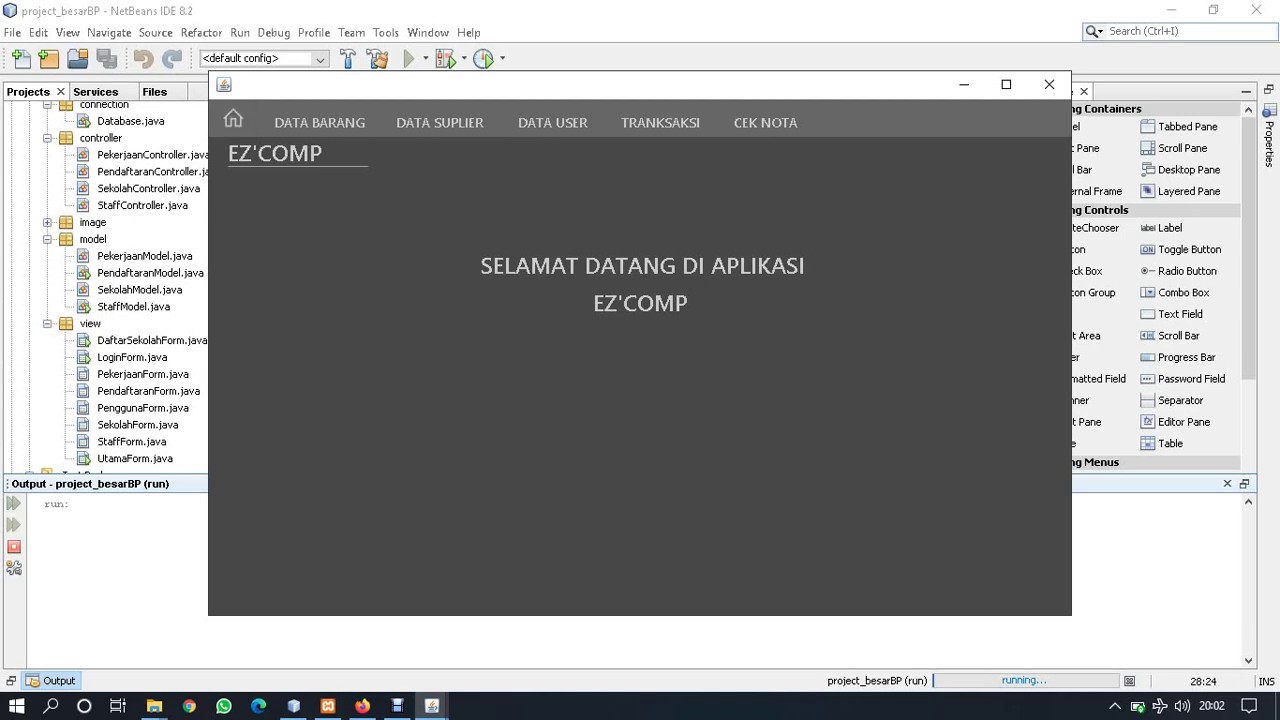Click the Output settings icon below Stop
The width and height of the screenshot is (1280, 720).
[14, 568]
